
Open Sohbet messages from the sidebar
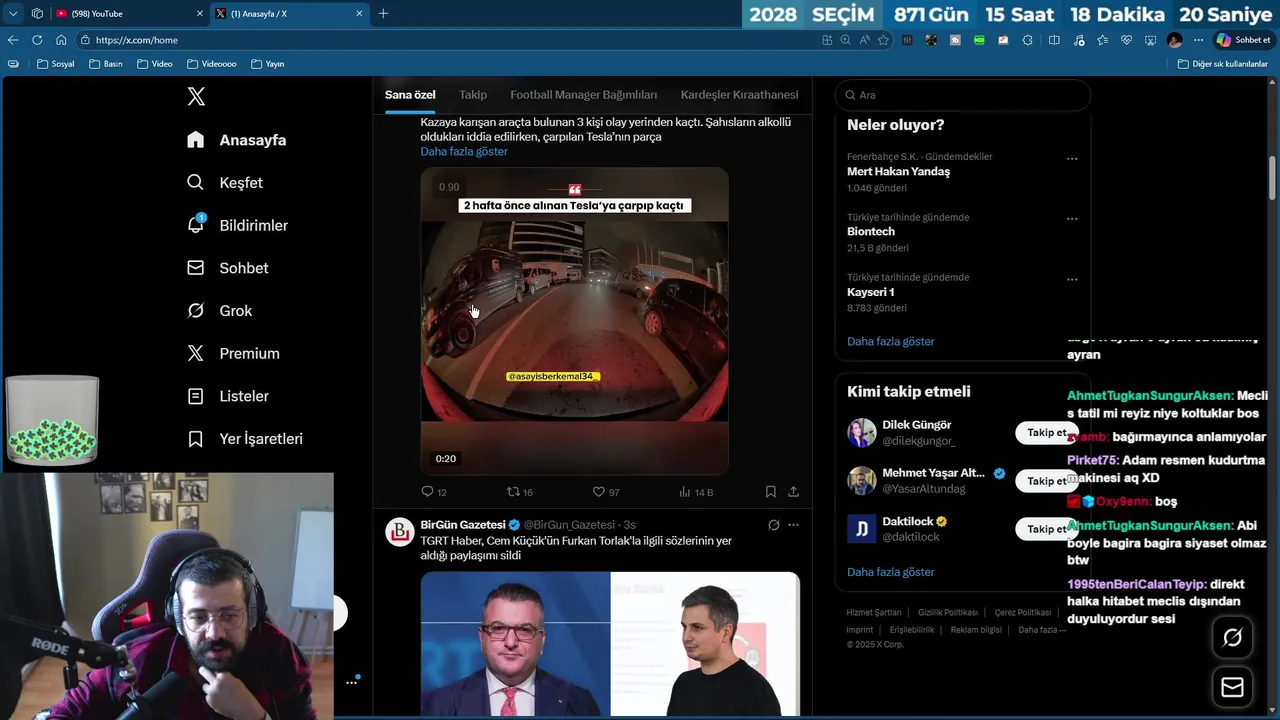pyautogui.click(x=228, y=268)
